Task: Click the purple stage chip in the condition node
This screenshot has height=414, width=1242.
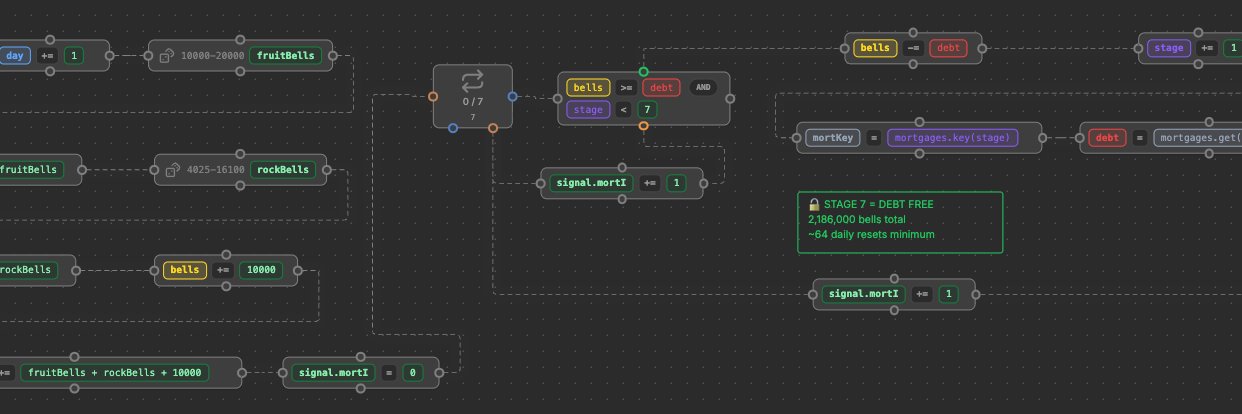Action: click(588, 110)
